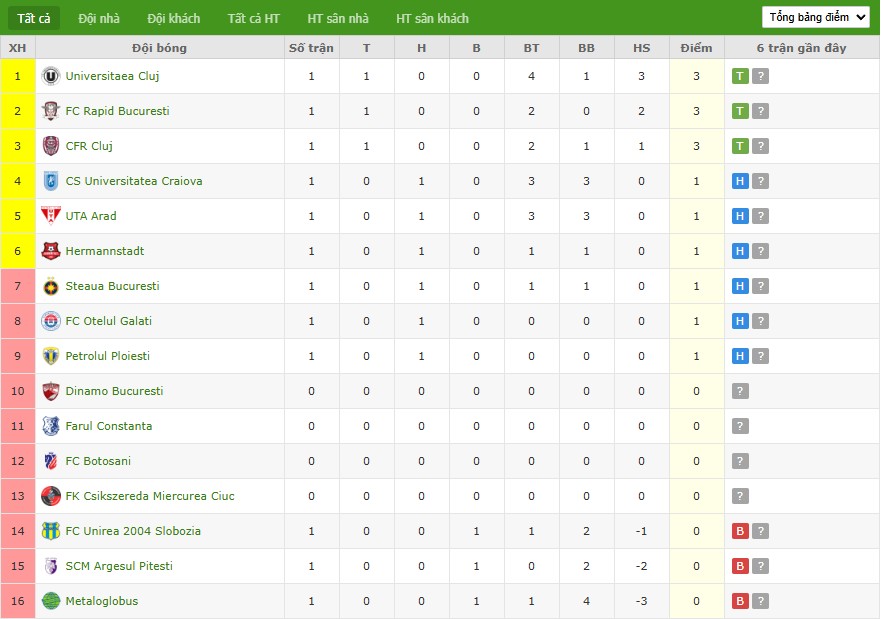The width and height of the screenshot is (882, 619).
Task: Click the CFR Cluj club badge
Action: click(x=51, y=146)
